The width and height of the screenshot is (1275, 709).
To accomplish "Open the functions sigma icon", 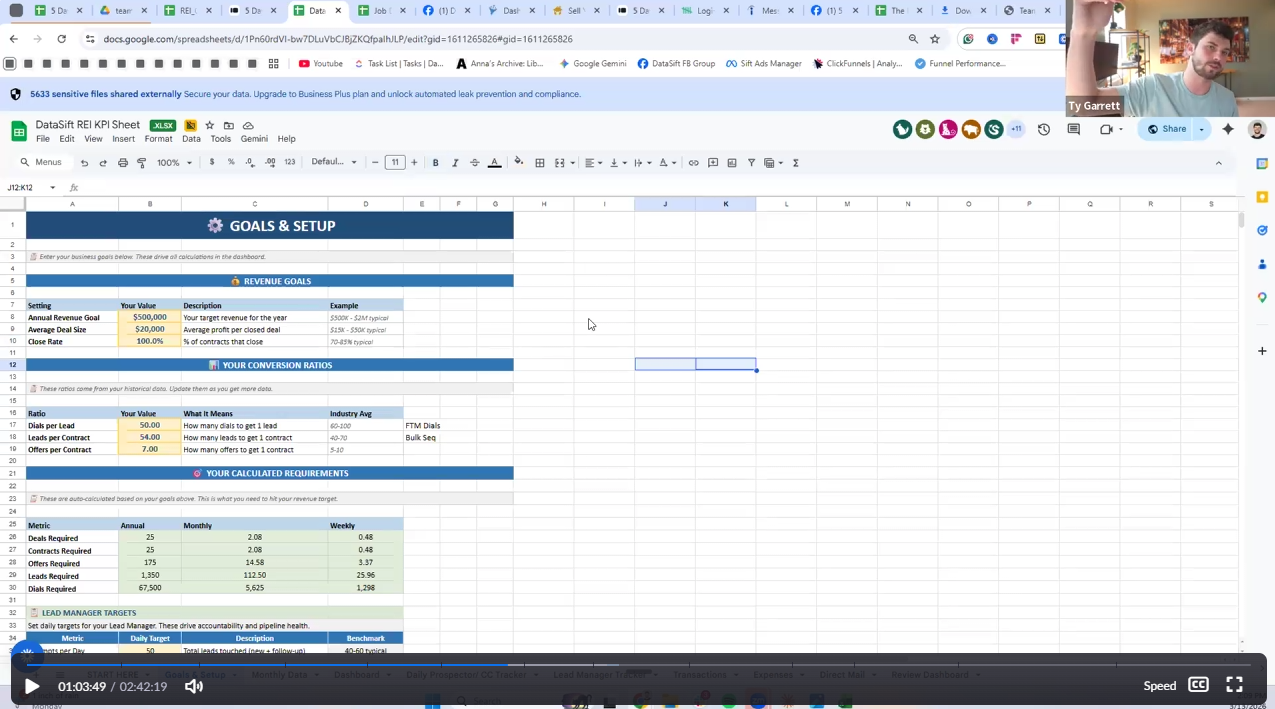I will [796, 163].
